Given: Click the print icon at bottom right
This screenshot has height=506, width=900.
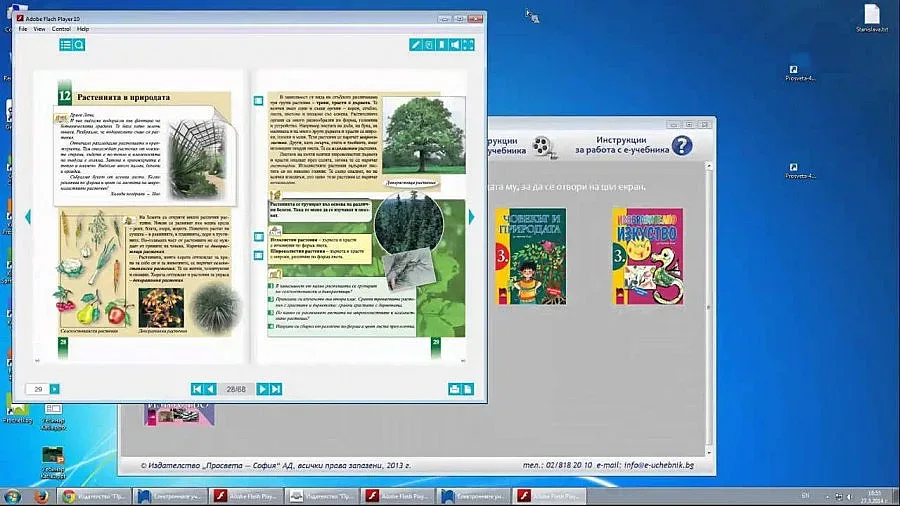Looking at the screenshot, I should pyautogui.click(x=454, y=389).
